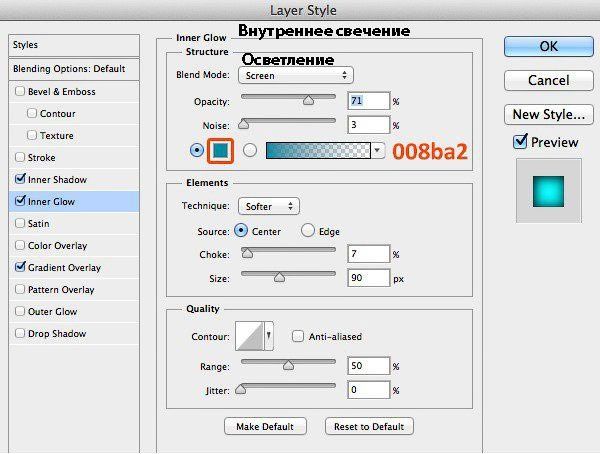Click the Noise slider handle
The image size is (600, 454).
[x=243, y=124]
